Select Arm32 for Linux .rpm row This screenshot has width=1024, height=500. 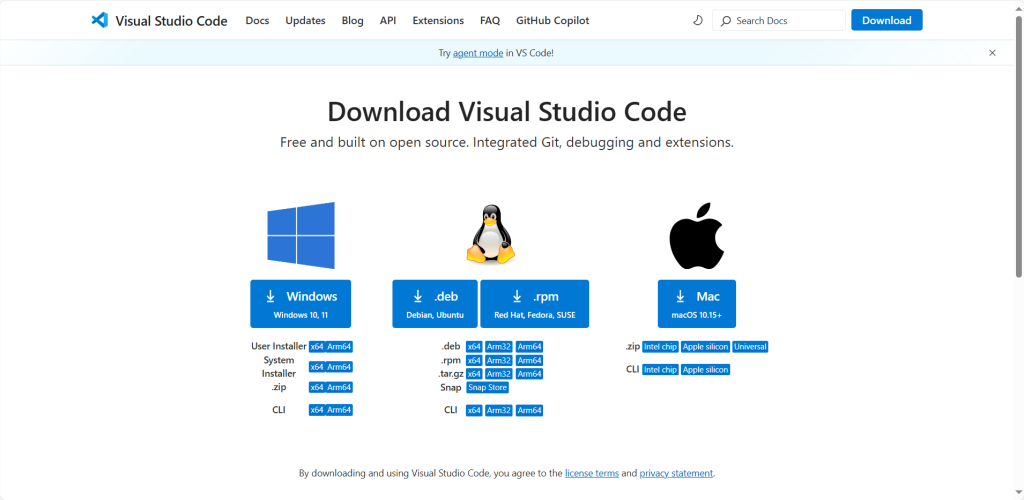(499, 360)
